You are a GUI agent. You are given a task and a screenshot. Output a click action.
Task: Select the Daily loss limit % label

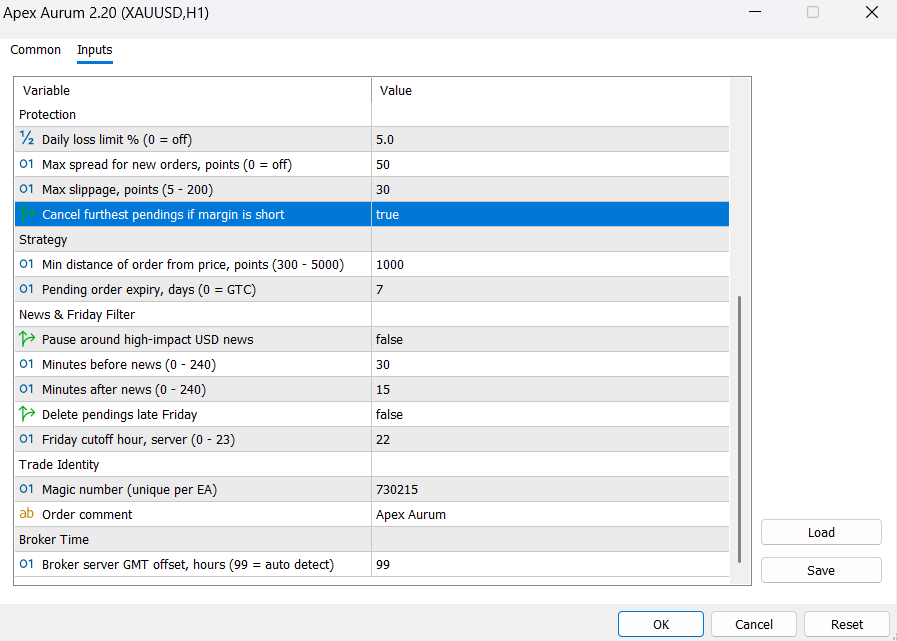(117, 139)
